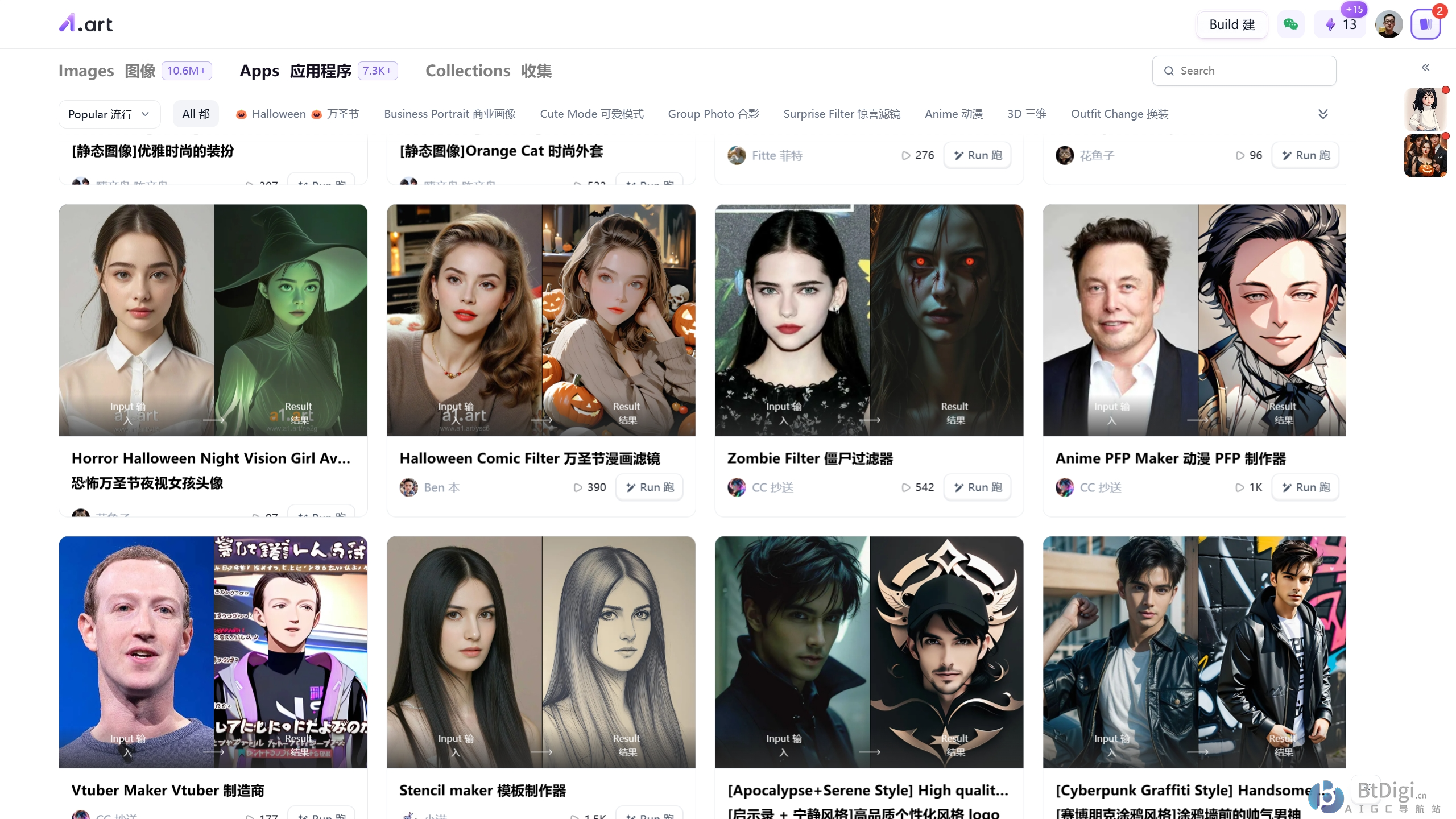Select the 3D 三维 category
1456x819 pixels.
(x=1027, y=114)
